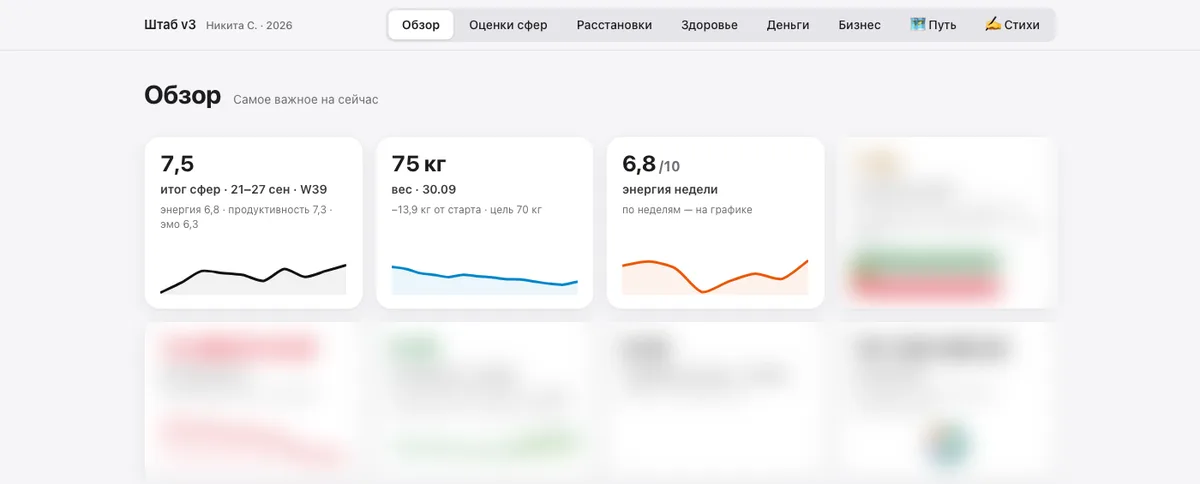
Task: Click the orange energy trend chart
Action: (715, 277)
